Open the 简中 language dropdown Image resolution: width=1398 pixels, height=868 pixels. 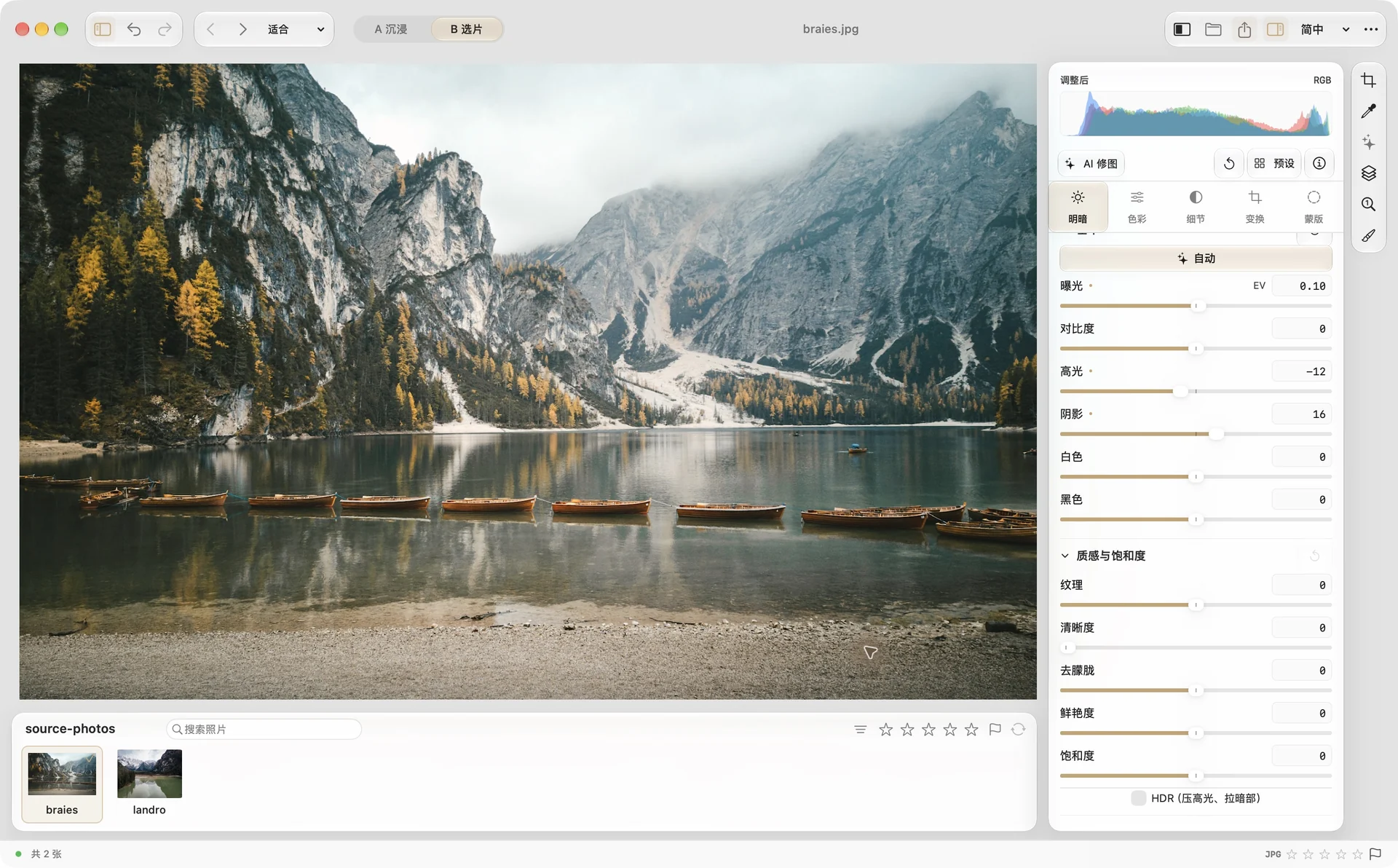pos(1324,29)
